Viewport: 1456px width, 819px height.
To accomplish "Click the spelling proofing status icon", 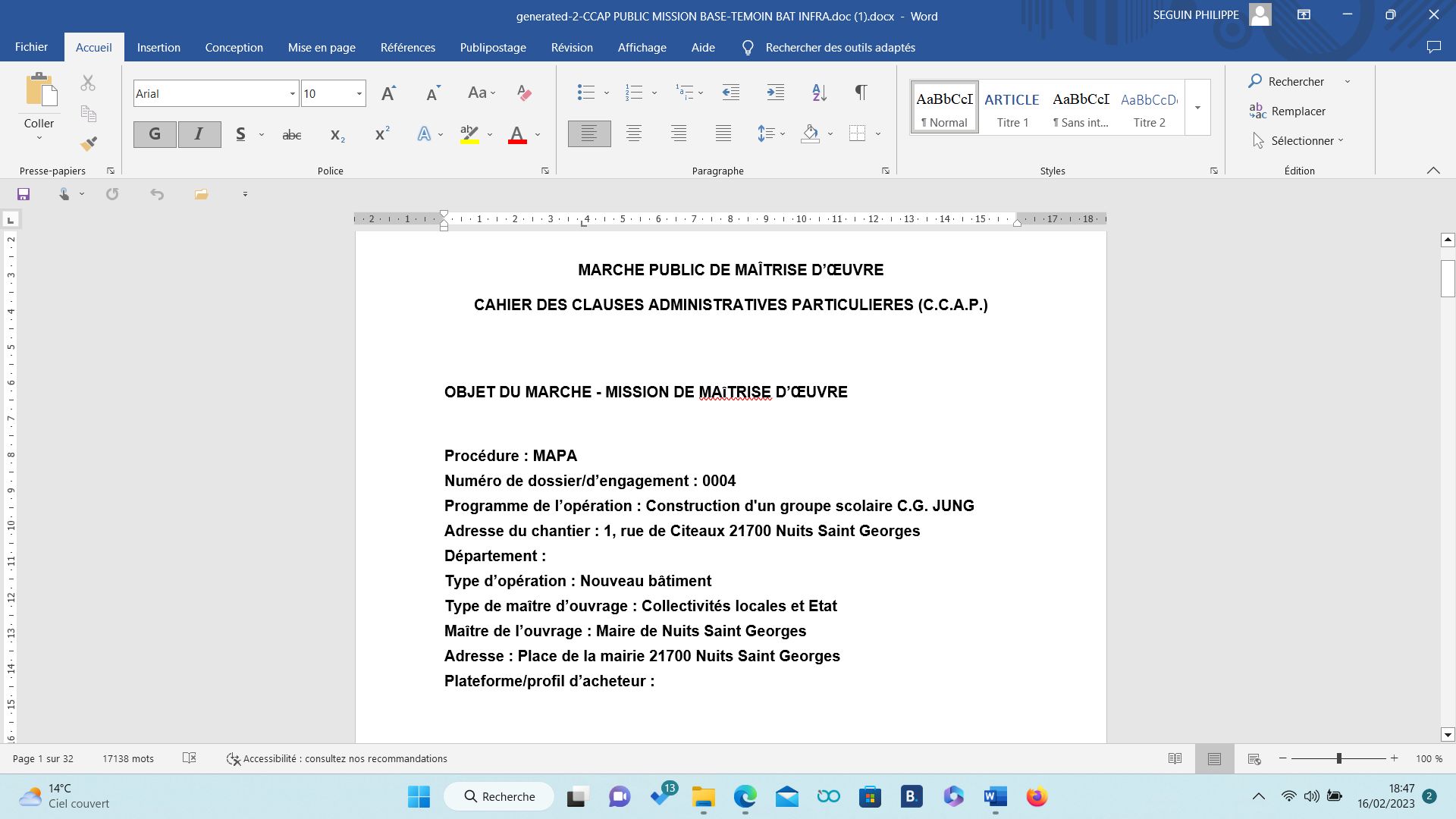I will click(190, 758).
